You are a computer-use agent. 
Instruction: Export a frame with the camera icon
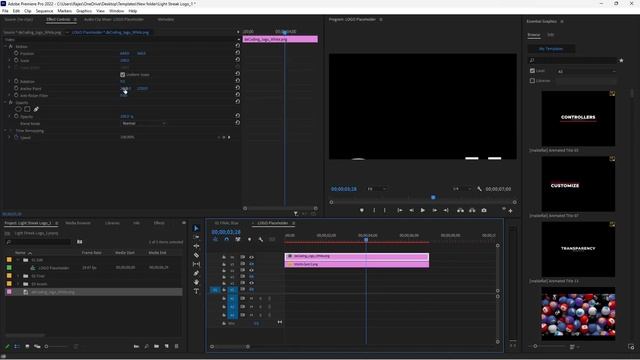484,210
